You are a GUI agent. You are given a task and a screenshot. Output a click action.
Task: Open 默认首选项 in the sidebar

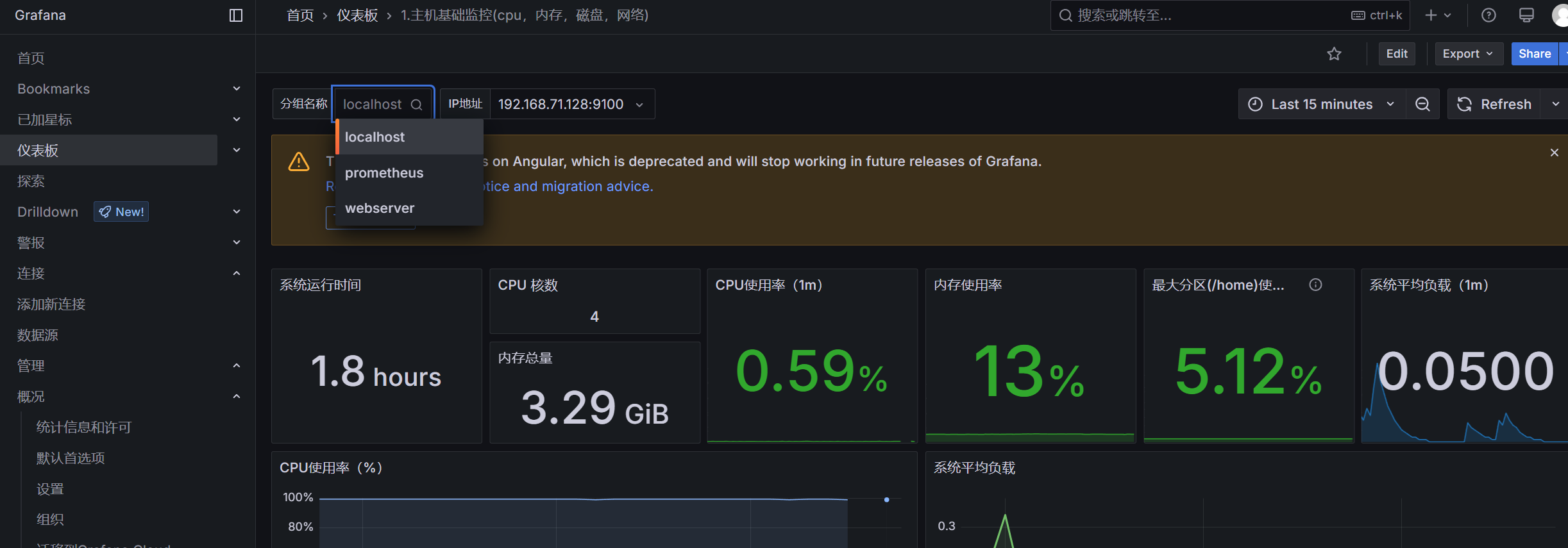[71, 458]
